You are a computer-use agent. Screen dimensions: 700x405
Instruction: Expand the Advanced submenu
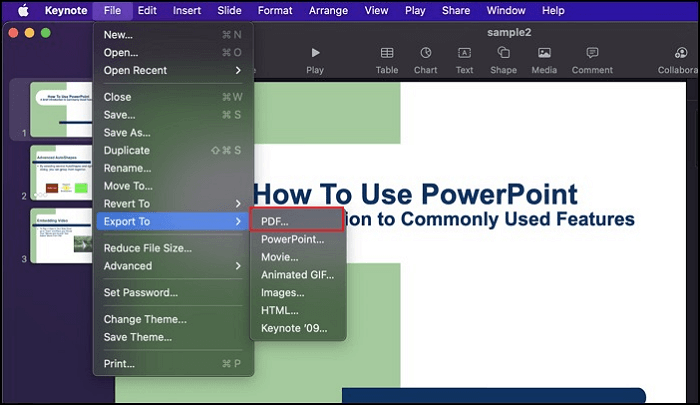(x=172, y=266)
